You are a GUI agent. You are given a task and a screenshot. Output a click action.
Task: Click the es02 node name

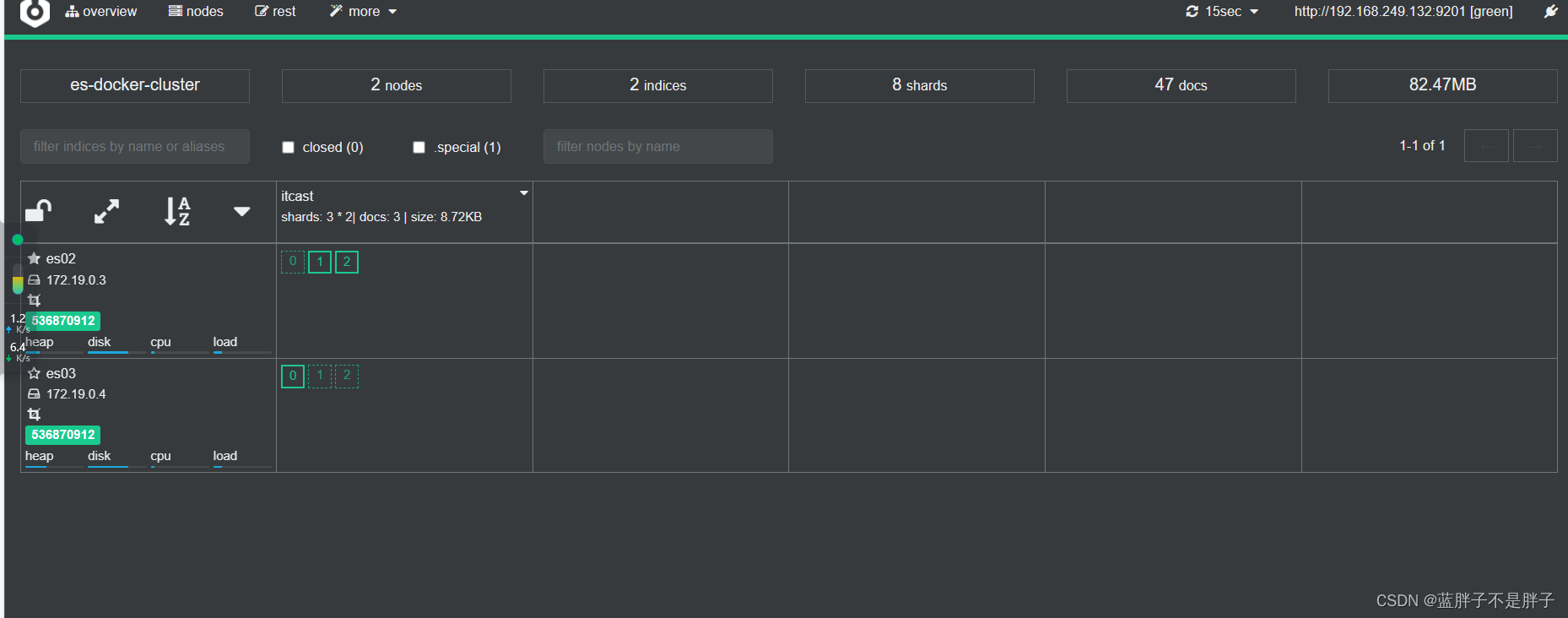61,258
